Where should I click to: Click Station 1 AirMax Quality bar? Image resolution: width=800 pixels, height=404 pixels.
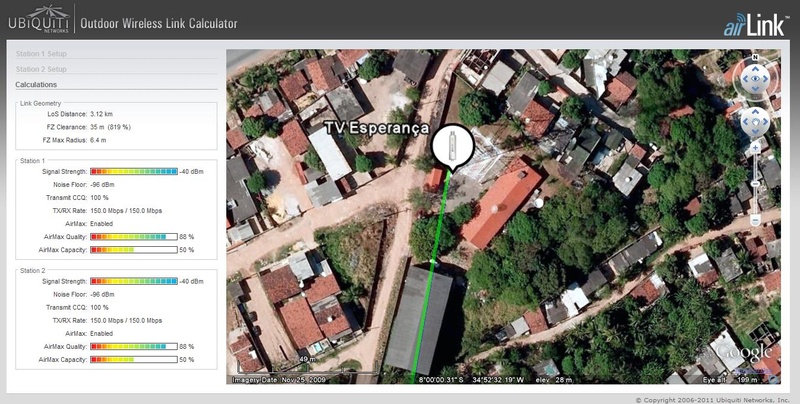(x=134, y=237)
